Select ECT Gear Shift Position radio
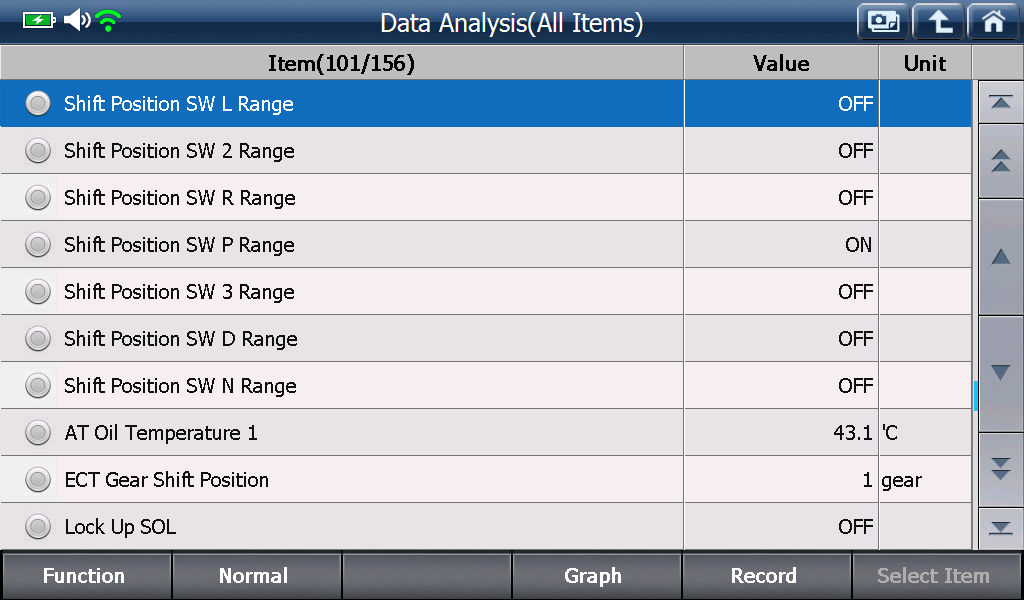 [x=38, y=479]
